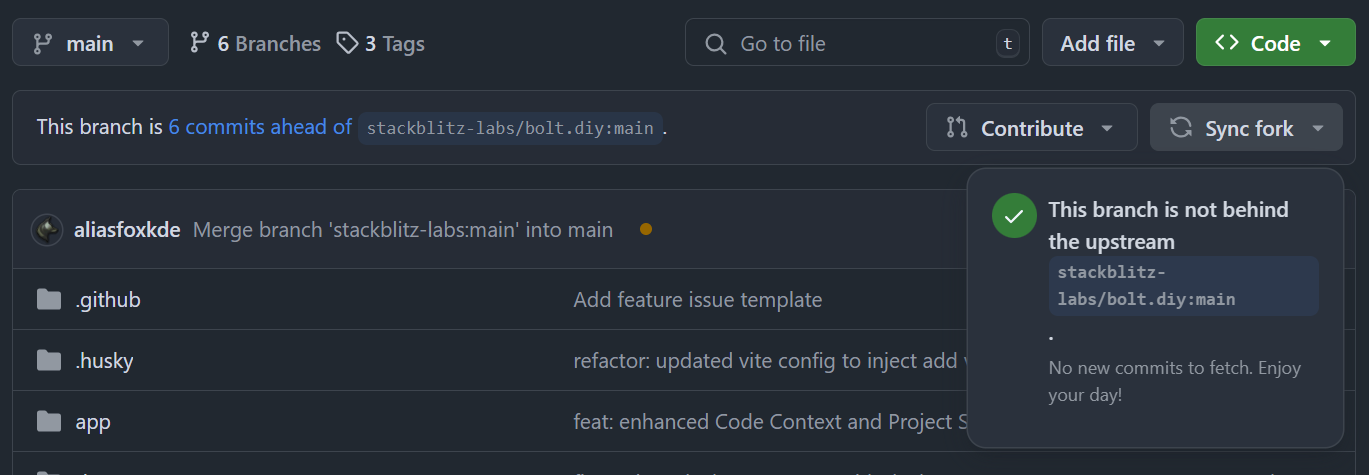
Task: Click 'This branch is not behind the upstream' text
Action: 1169,225
